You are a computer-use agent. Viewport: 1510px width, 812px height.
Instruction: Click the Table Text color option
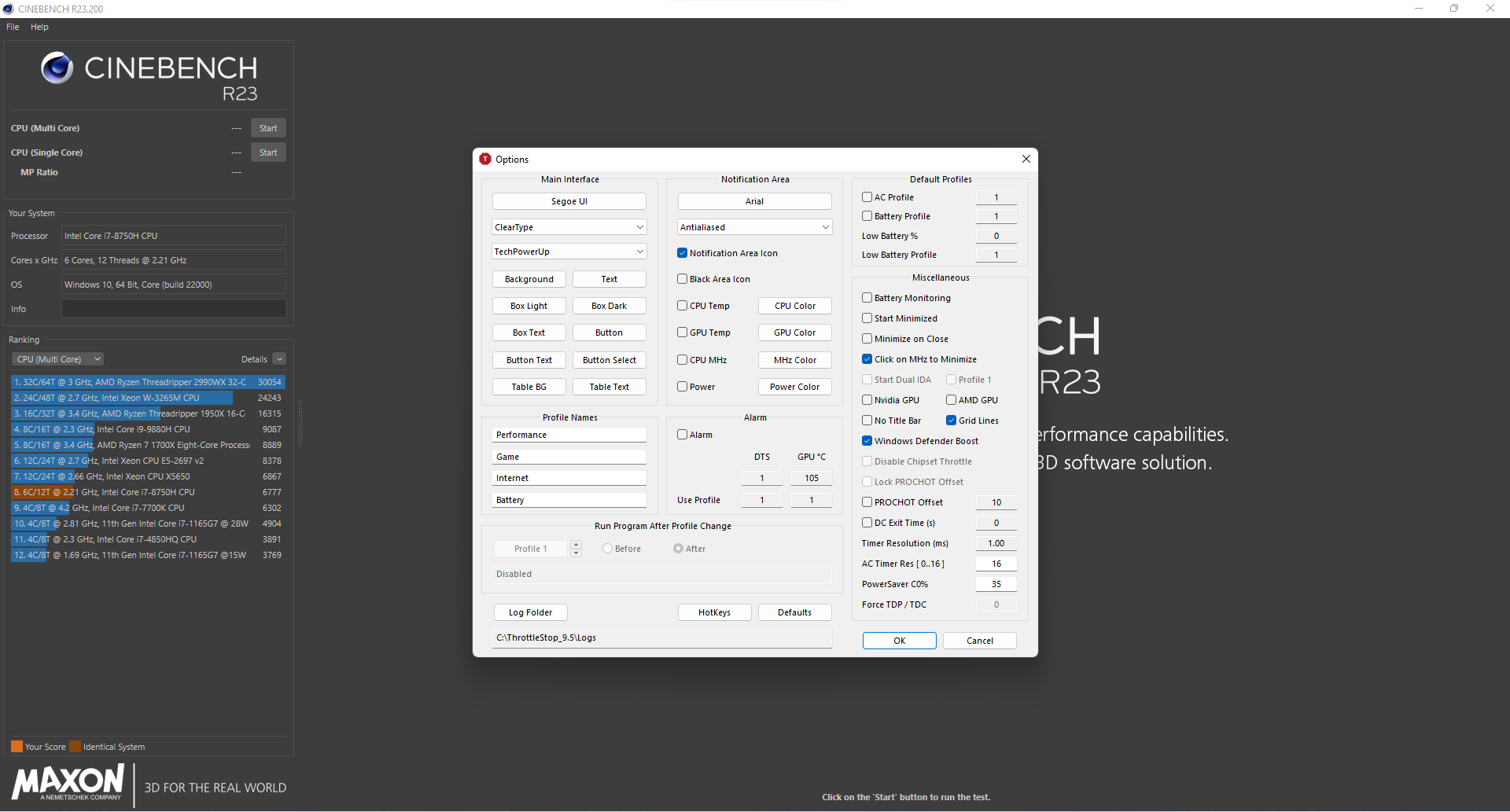(x=610, y=387)
